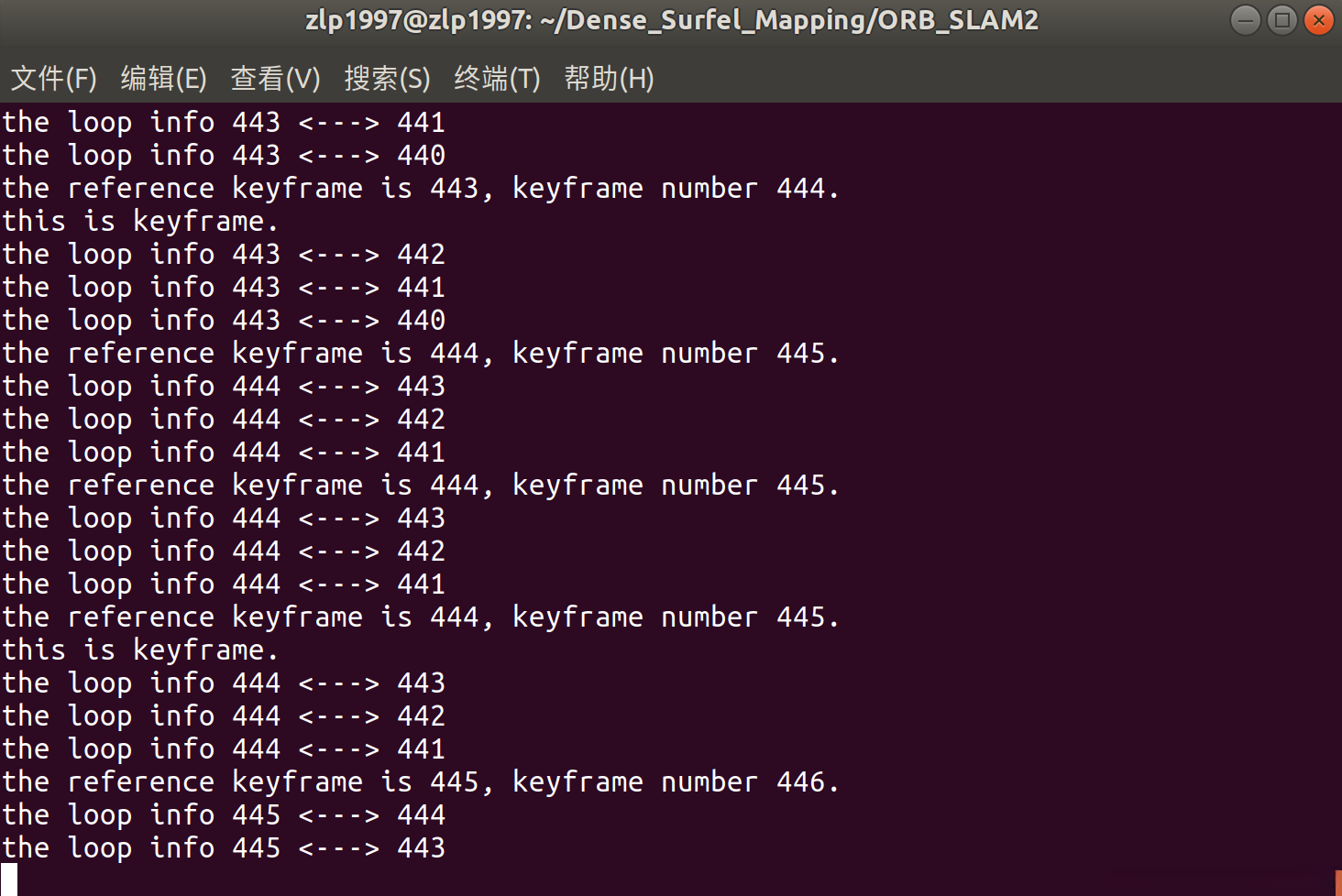Image resolution: width=1342 pixels, height=896 pixels.
Task: Click the last "this is keyframe." line
Action: [139, 650]
